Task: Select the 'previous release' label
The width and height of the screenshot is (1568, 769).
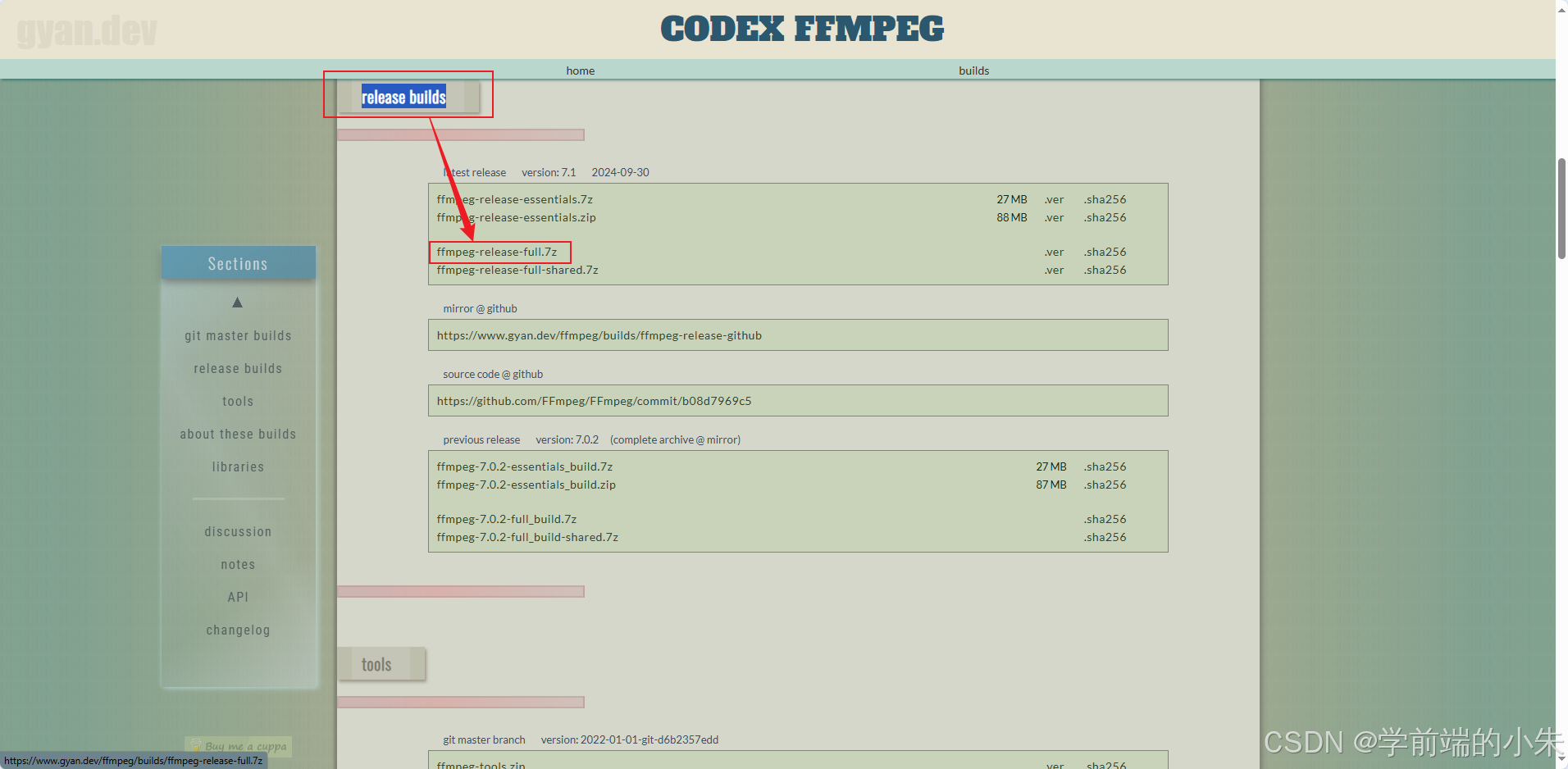Action: (481, 439)
